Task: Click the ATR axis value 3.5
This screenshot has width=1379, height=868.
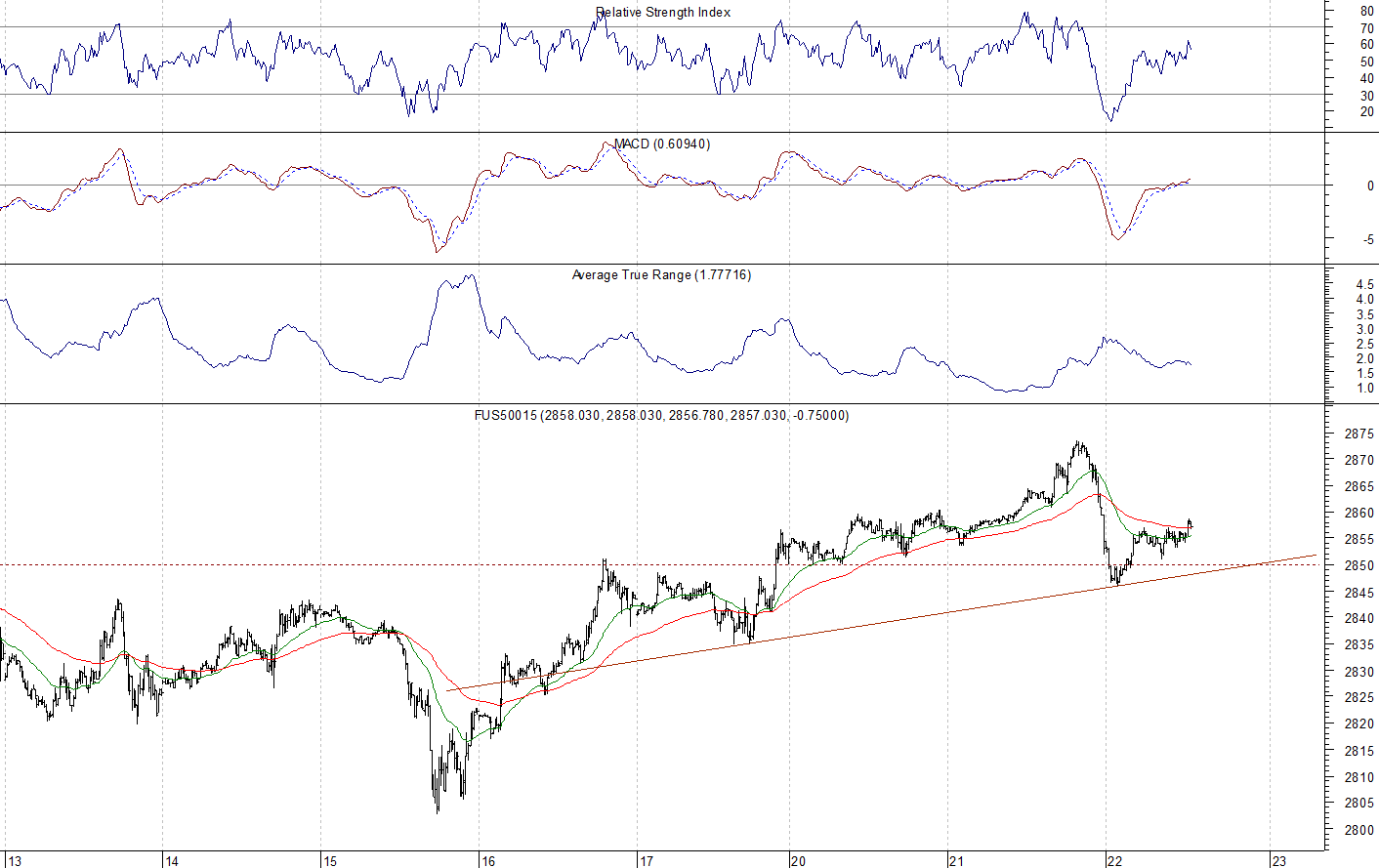Action: point(1364,314)
